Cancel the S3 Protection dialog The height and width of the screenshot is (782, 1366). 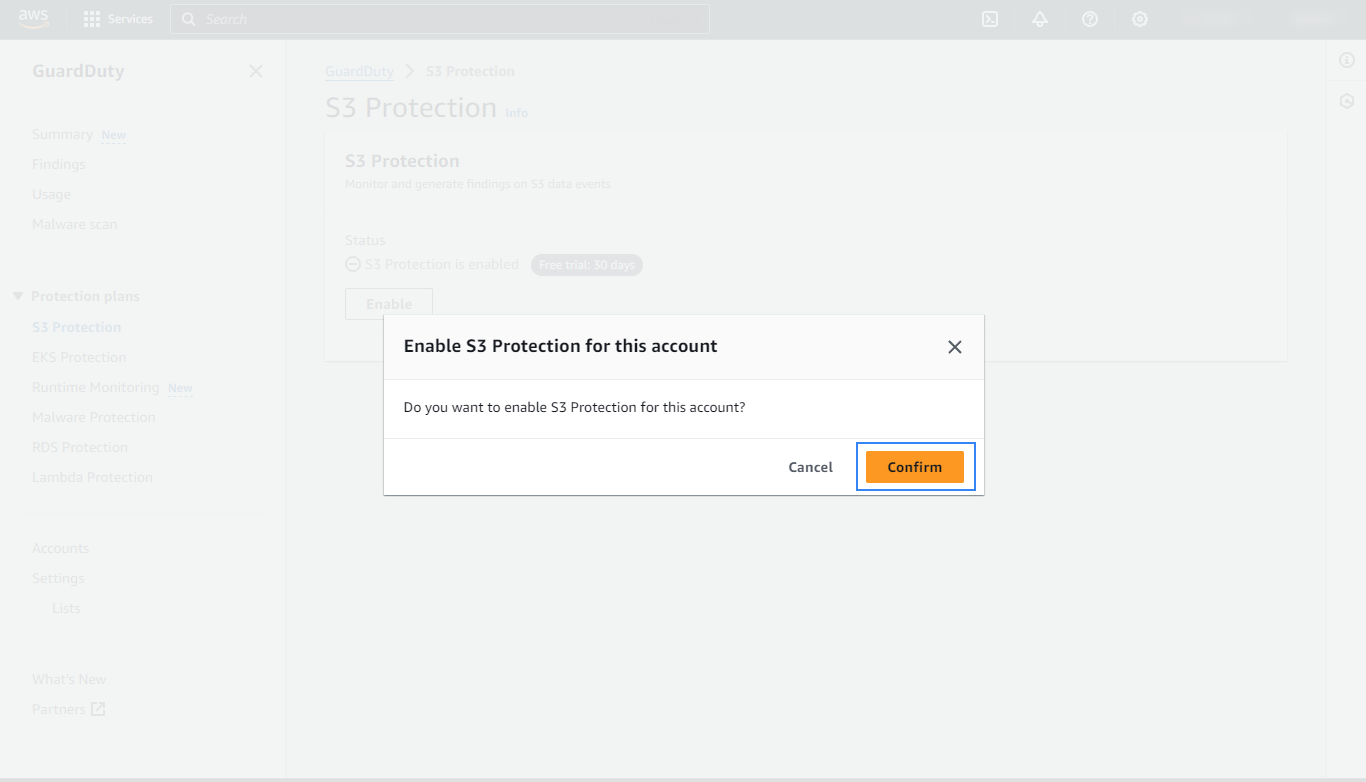click(x=810, y=467)
